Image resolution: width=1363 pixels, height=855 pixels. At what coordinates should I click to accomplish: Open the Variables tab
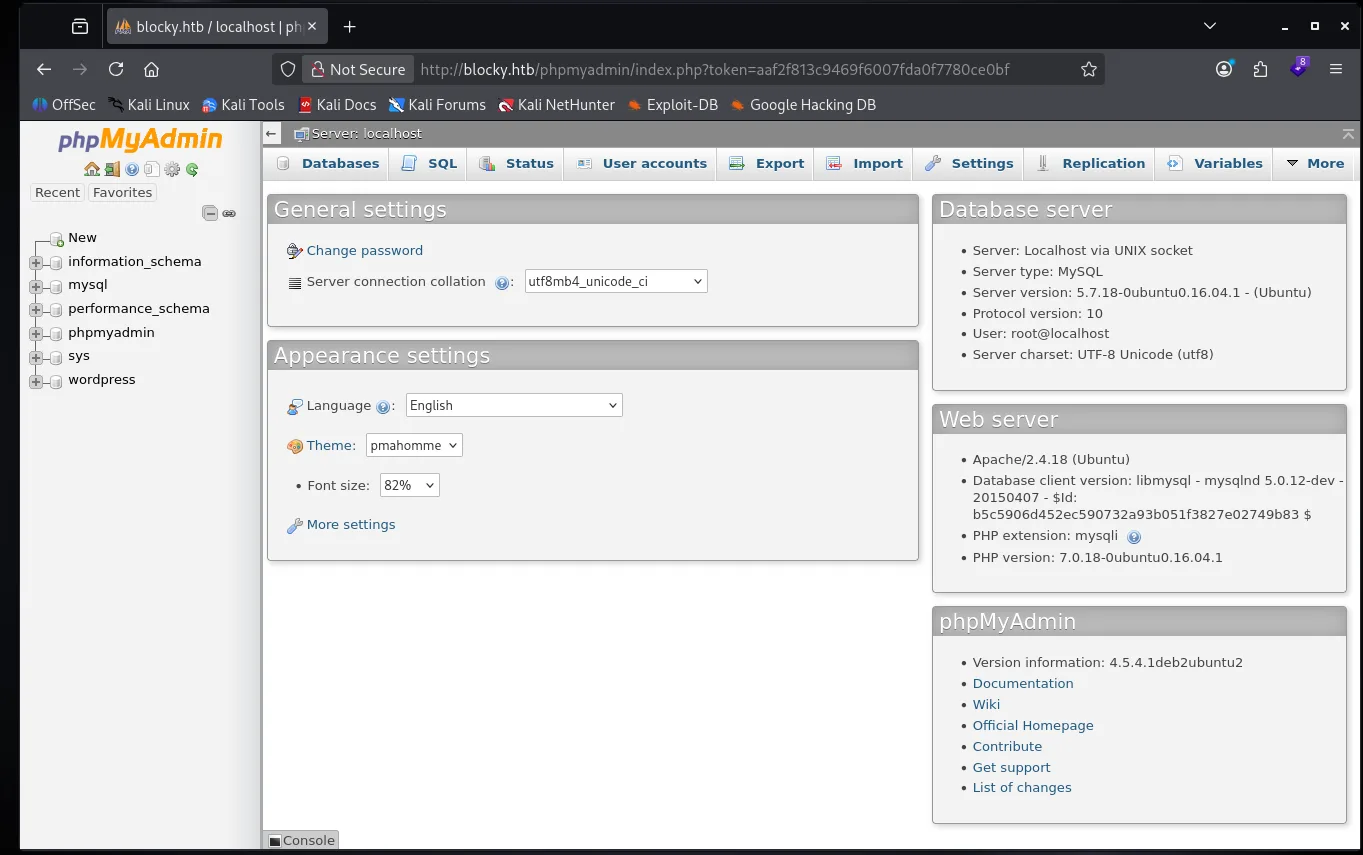coord(1214,163)
